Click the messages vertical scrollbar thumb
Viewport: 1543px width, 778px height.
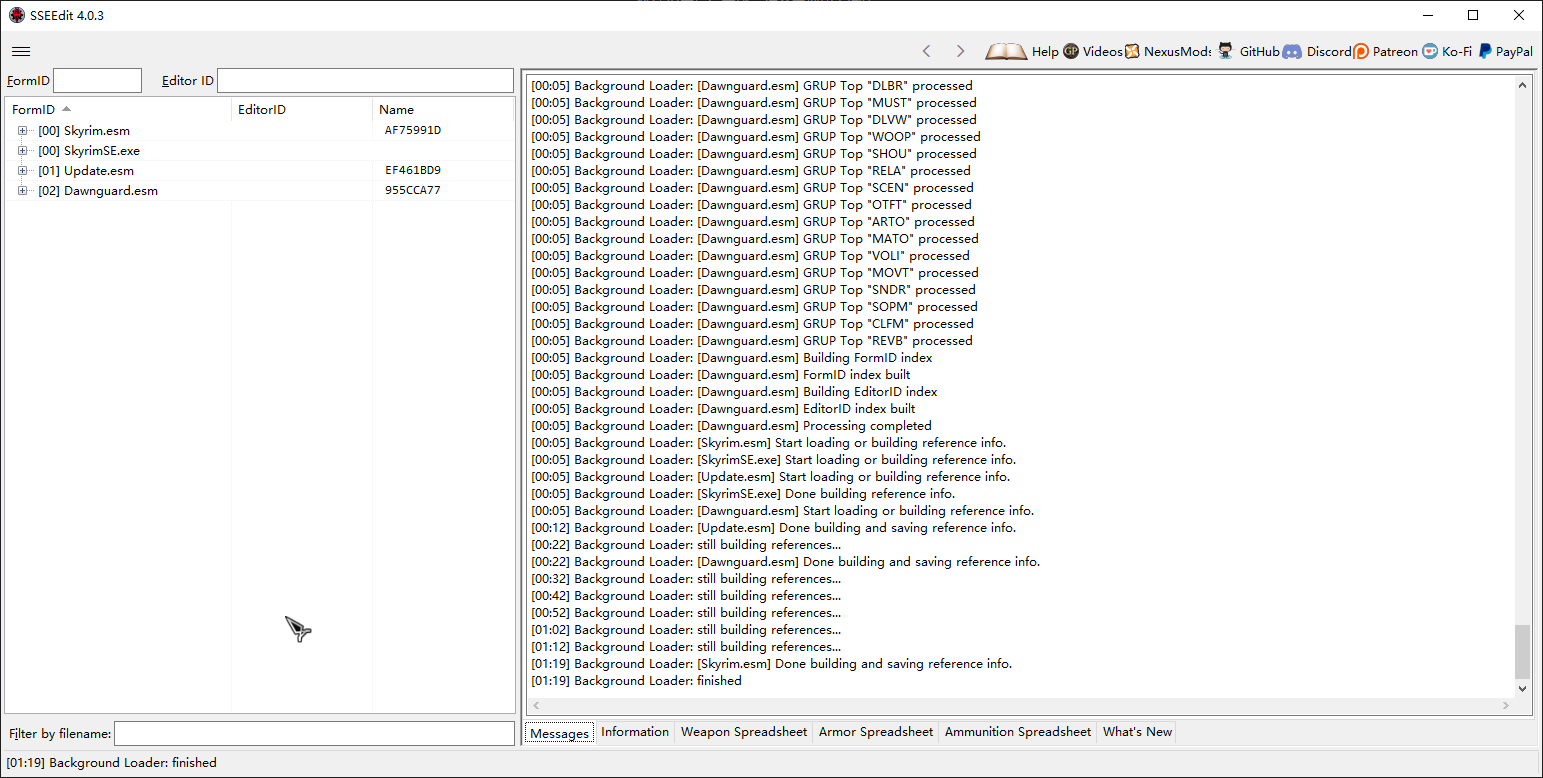coord(1523,652)
